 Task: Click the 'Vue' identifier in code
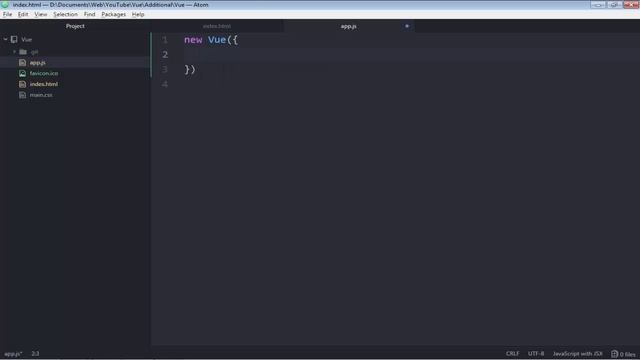[x=217, y=40]
